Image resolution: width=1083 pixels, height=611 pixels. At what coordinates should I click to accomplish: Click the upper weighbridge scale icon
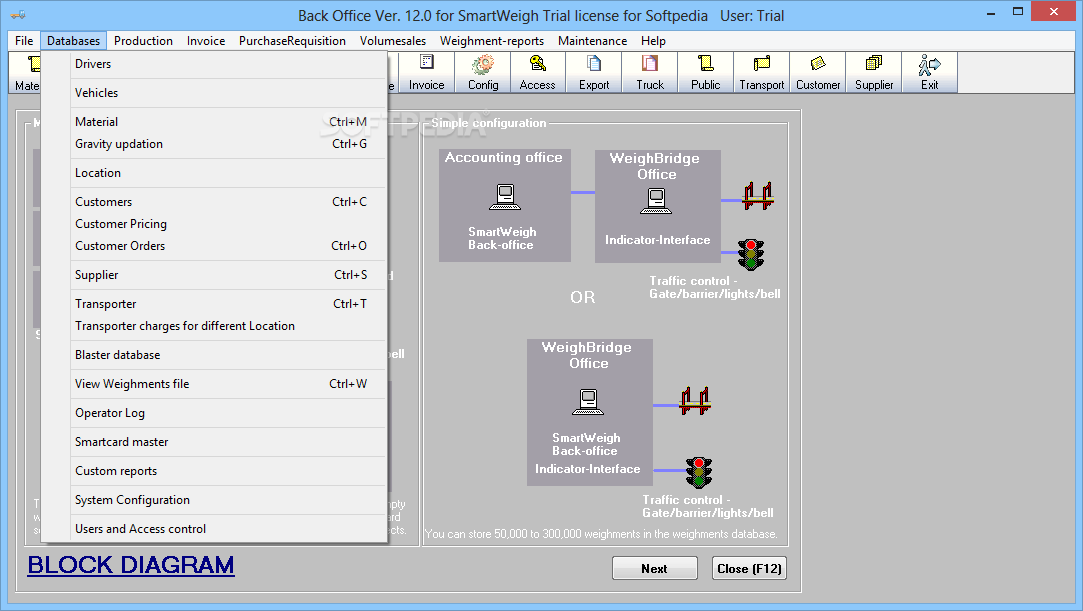[758, 197]
